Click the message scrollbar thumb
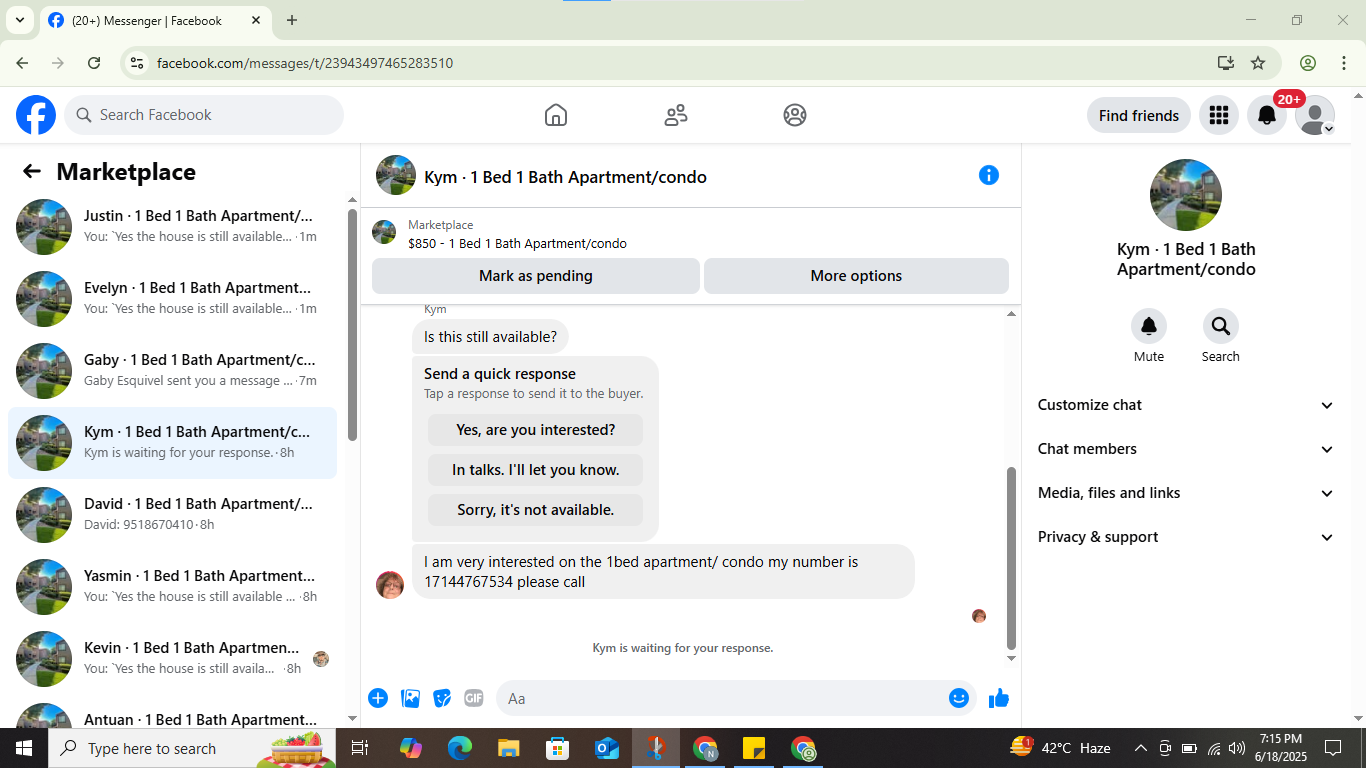Viewport: 1366px width, 768px height. [1011, 558]
